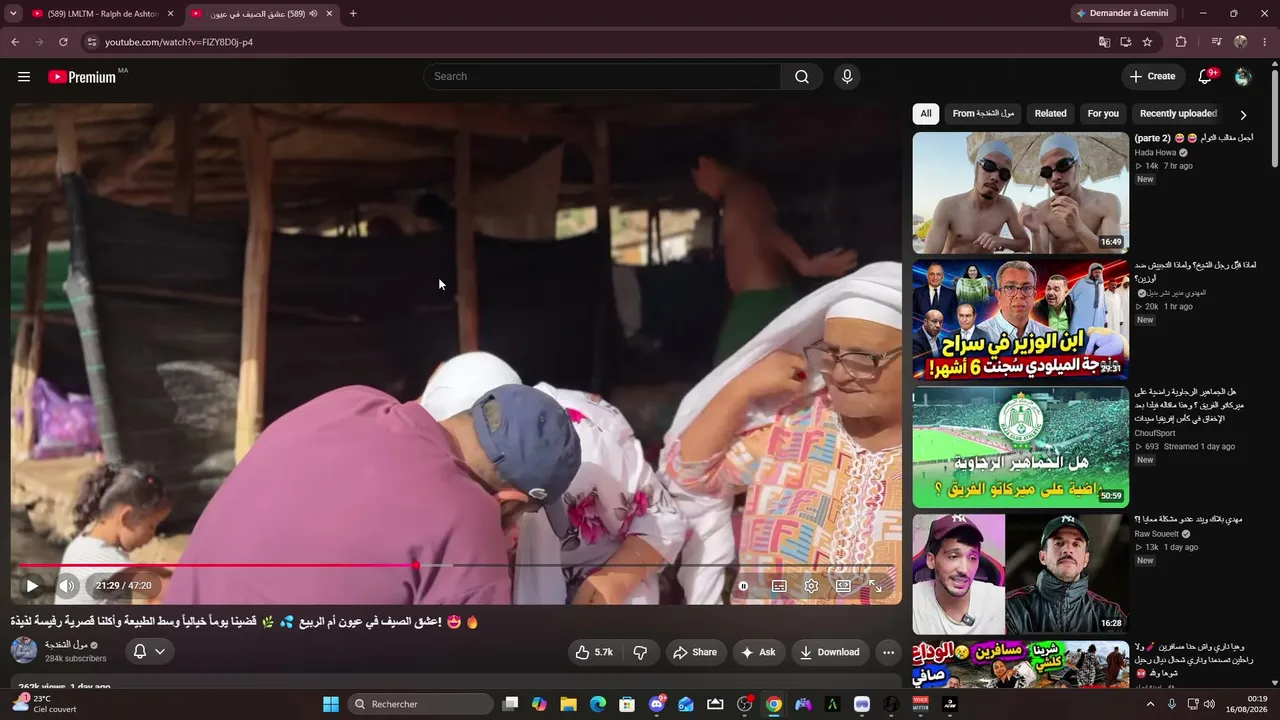Select the For you filter chip
The image size is (1280, 720).
pos(1103,114)
